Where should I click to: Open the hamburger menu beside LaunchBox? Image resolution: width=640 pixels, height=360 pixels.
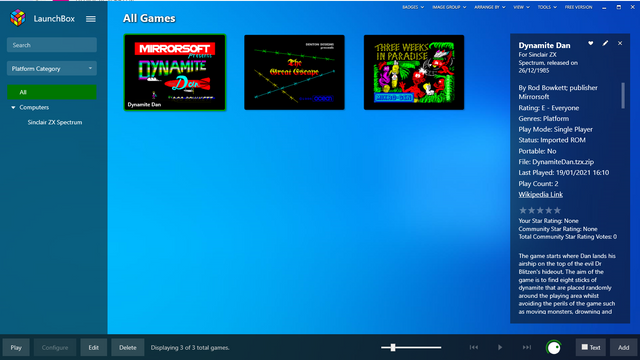pyautogui.click(x=91, y=19)
